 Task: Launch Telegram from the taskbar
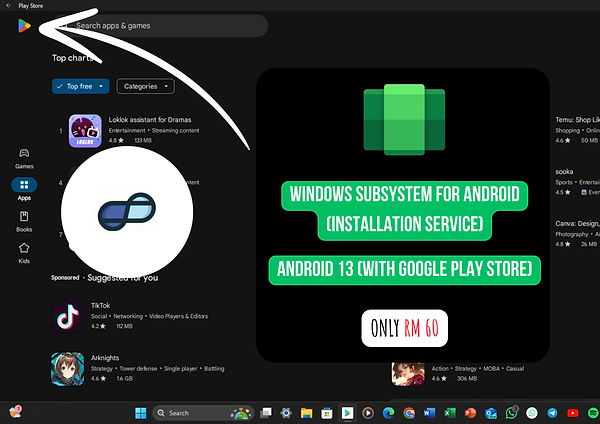tap(552, 413)
